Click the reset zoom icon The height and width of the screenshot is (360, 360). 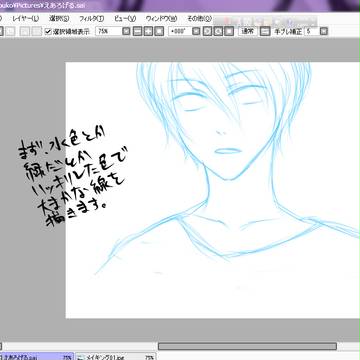pyautogui.click(x=159, y=31)
